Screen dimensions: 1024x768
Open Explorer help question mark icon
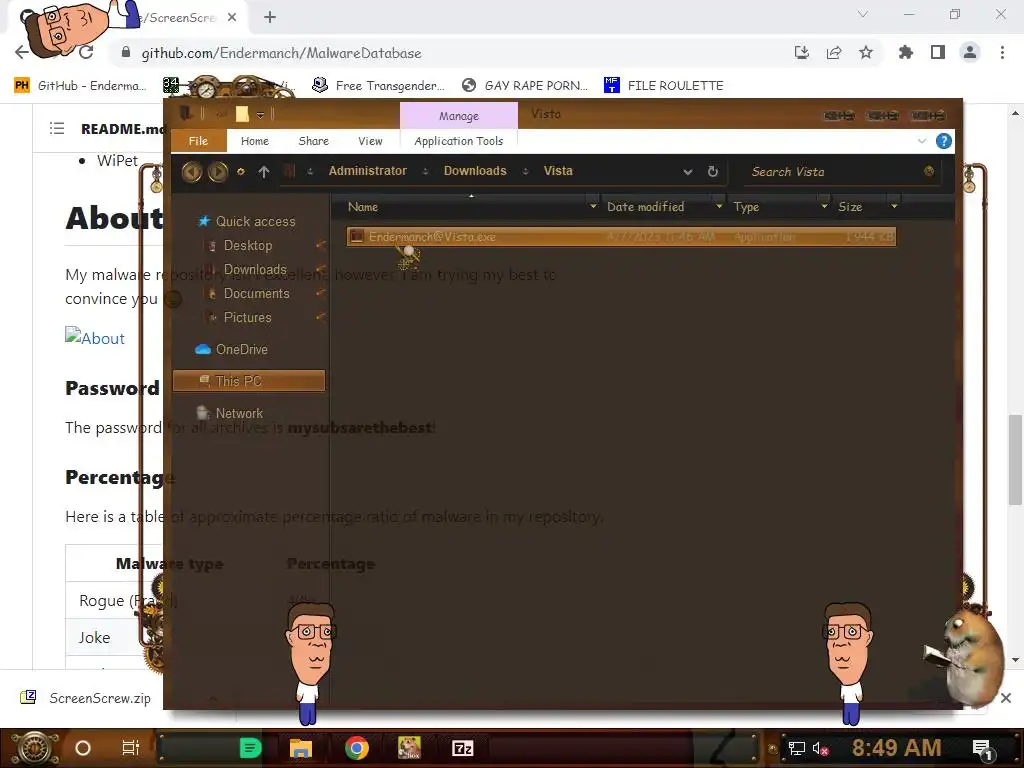click(944, 141)
